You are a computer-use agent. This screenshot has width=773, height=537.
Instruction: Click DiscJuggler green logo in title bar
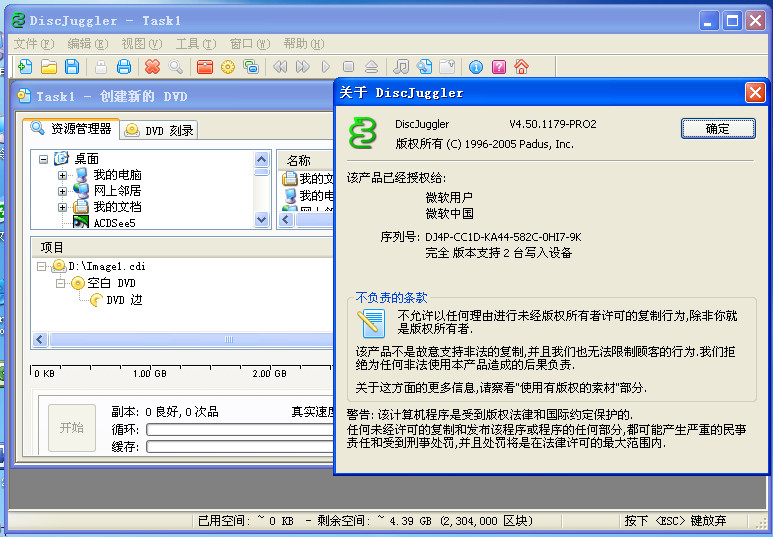point(18,21)
